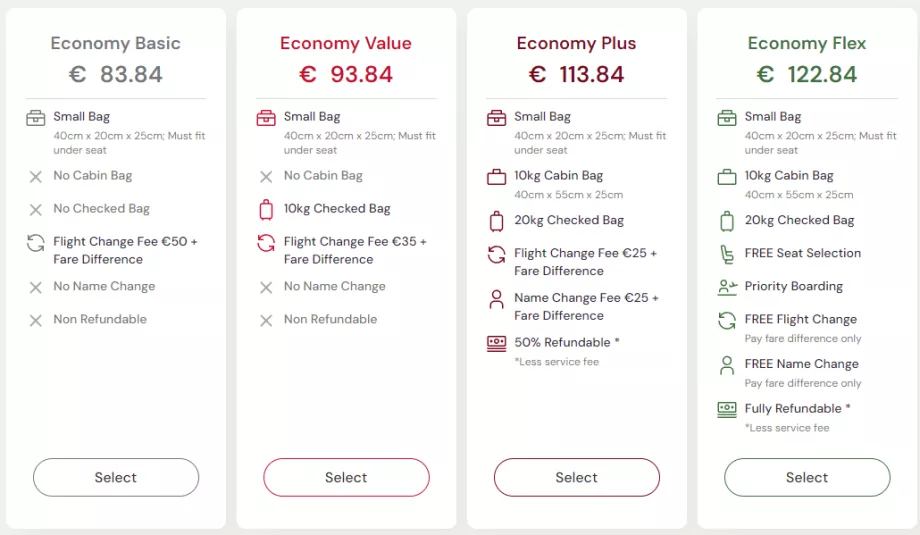The width and height of the screenshot is (920, 535).
Task: Click the Name Change Fee €25 person icon
Action: 496,299
